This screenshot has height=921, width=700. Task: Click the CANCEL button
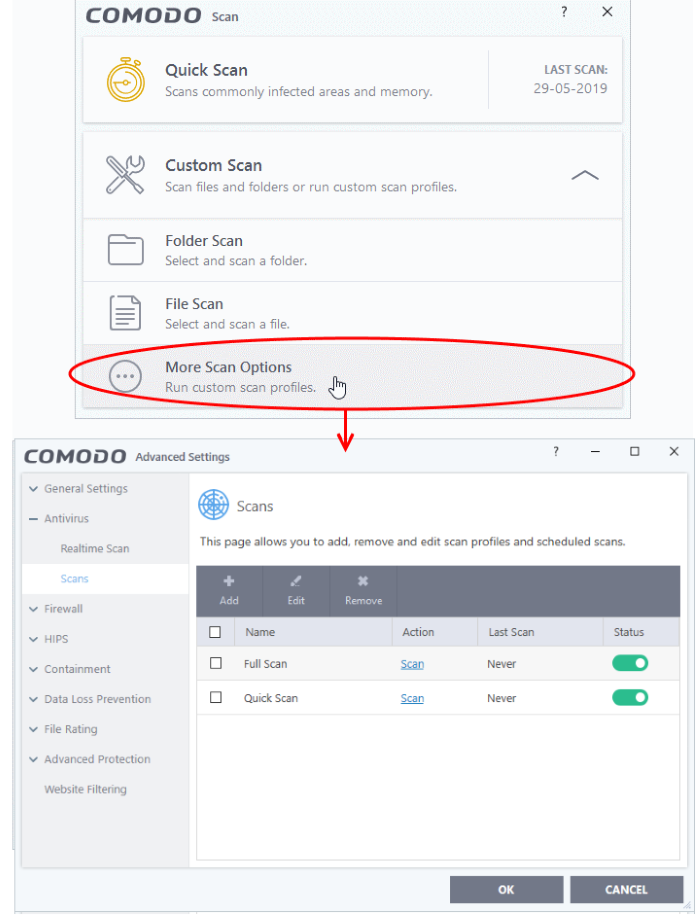(626, 889)
